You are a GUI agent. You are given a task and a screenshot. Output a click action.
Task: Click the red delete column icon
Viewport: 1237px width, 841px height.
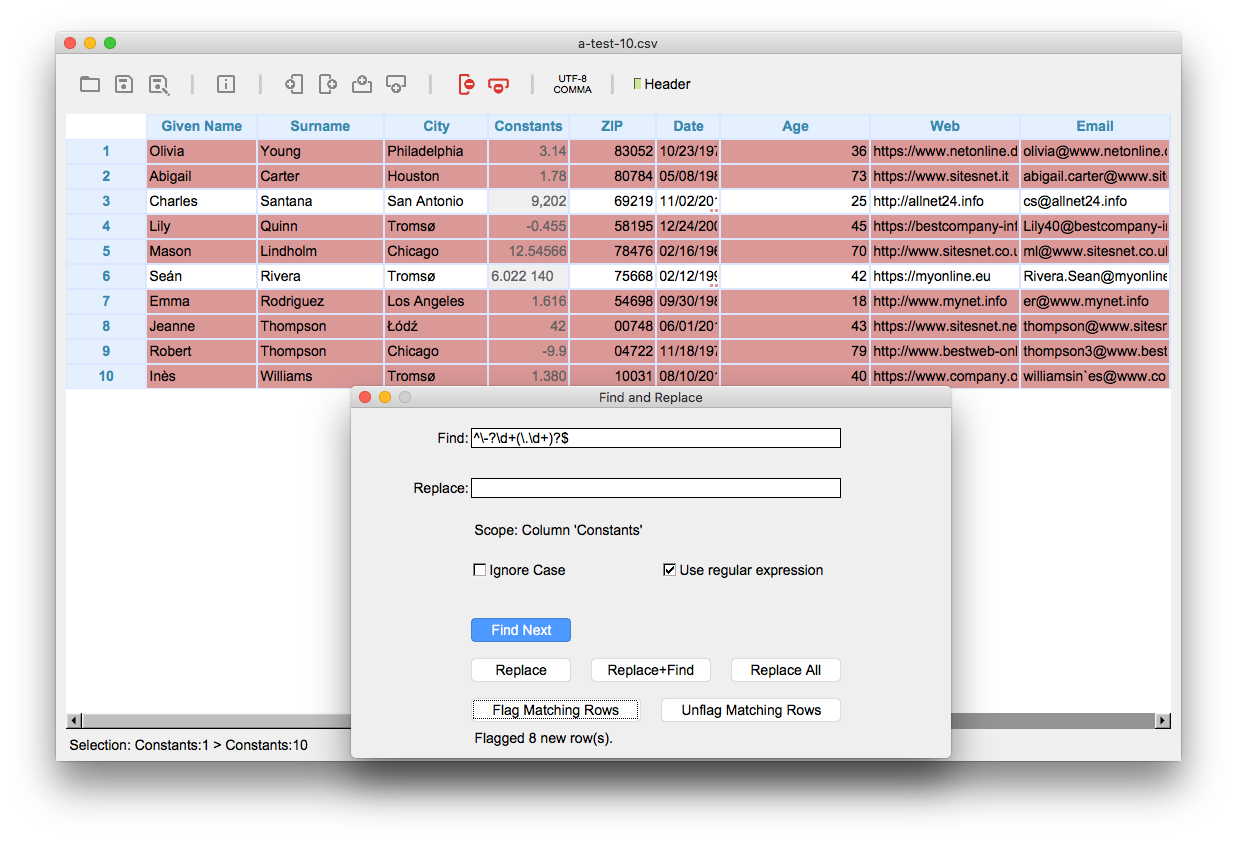click(465, 84)
